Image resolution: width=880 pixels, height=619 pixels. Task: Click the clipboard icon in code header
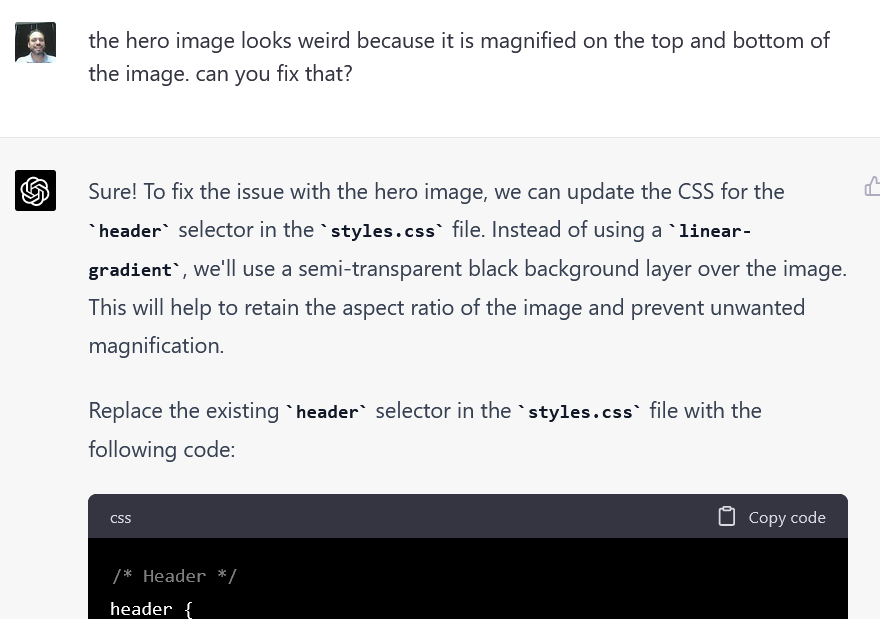726,516
